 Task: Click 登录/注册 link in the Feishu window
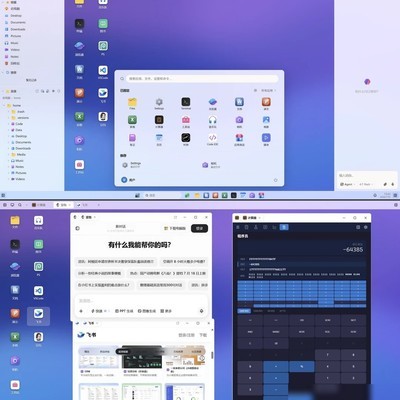(x=186, y=335)
